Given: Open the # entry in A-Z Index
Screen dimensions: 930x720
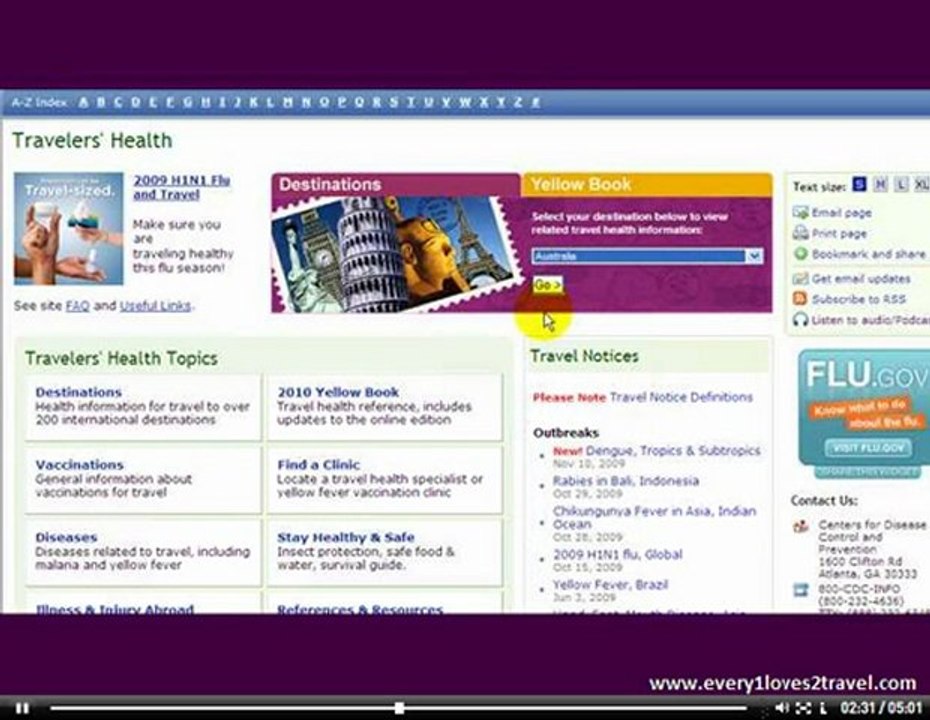Looking at the screenshot, I should coord(535,102).
